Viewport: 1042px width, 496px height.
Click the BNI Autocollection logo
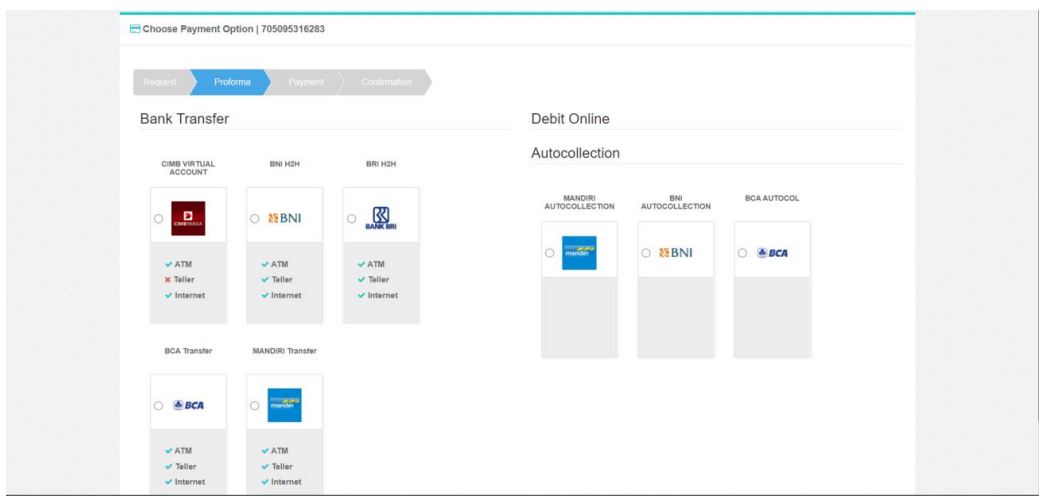coord(675,252)
